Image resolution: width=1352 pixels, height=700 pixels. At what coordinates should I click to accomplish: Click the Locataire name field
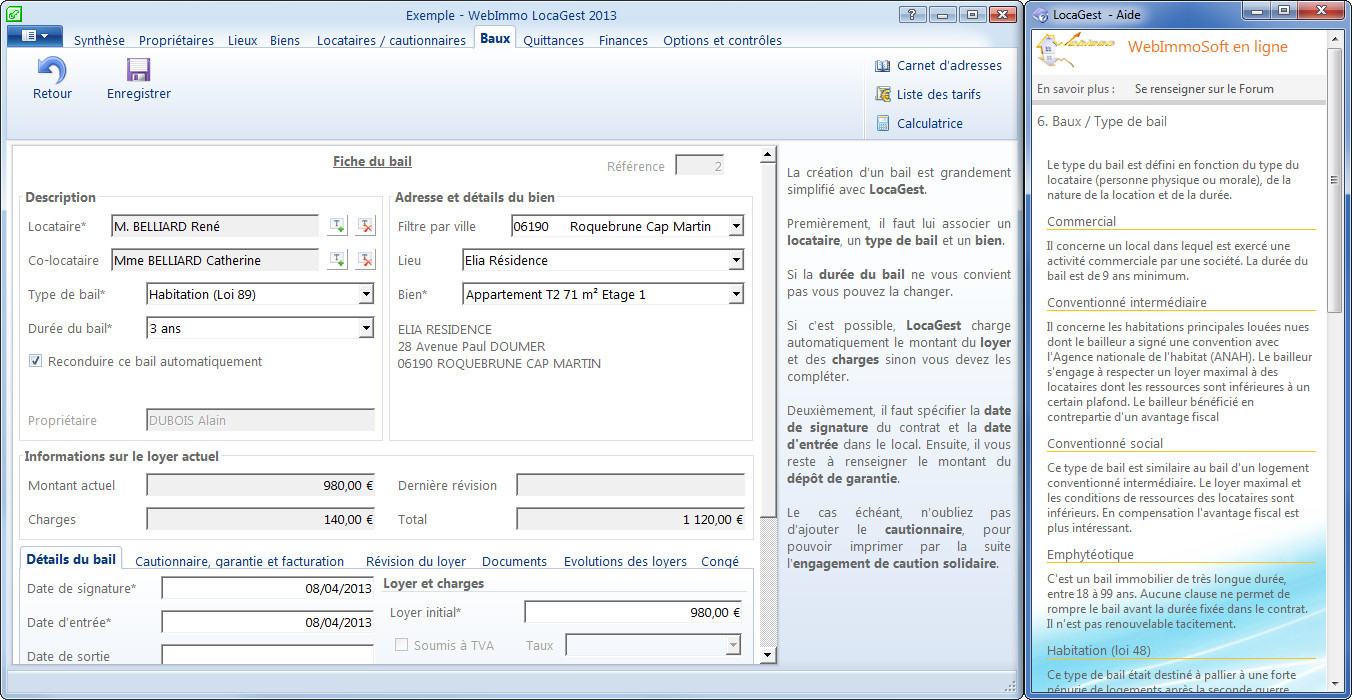(215, 226)
